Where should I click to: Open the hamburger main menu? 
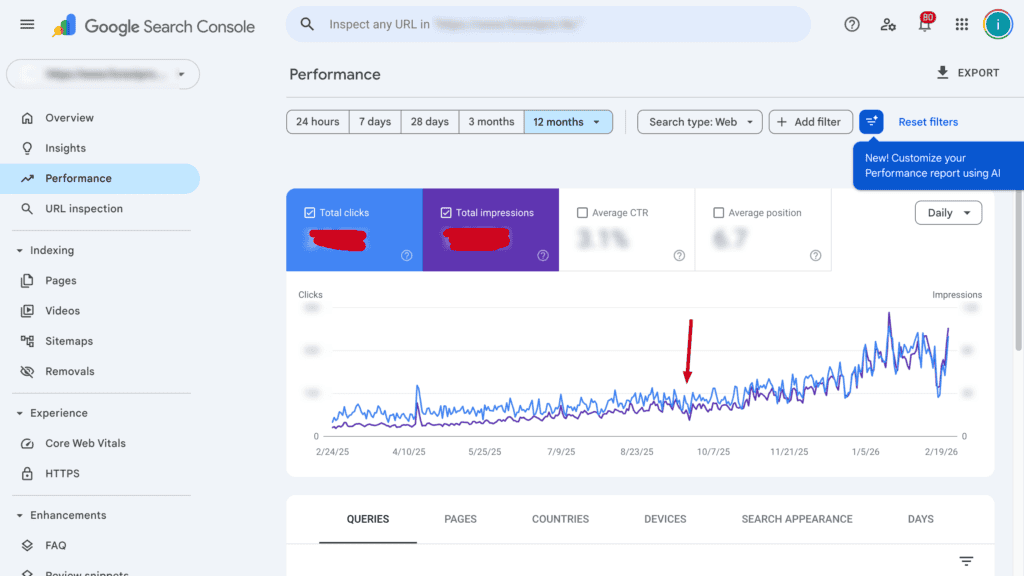coord(27,24)
